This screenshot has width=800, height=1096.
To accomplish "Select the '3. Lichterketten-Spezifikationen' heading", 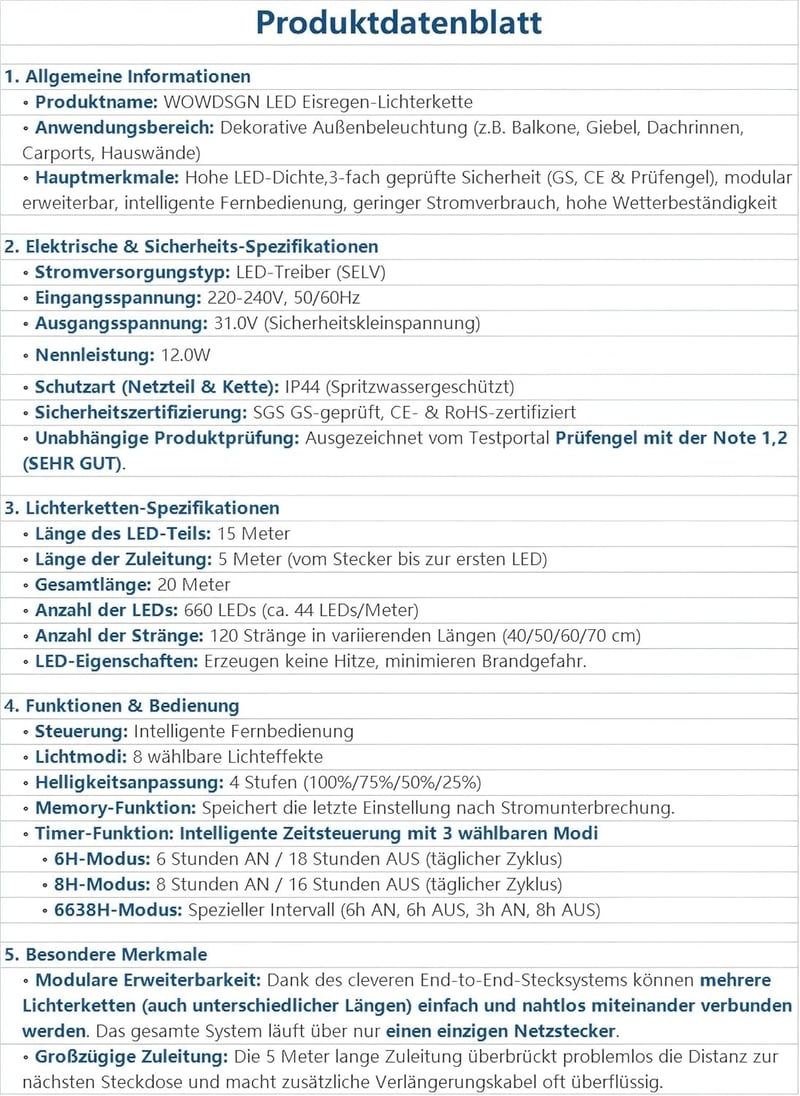I will coord(142,508).
